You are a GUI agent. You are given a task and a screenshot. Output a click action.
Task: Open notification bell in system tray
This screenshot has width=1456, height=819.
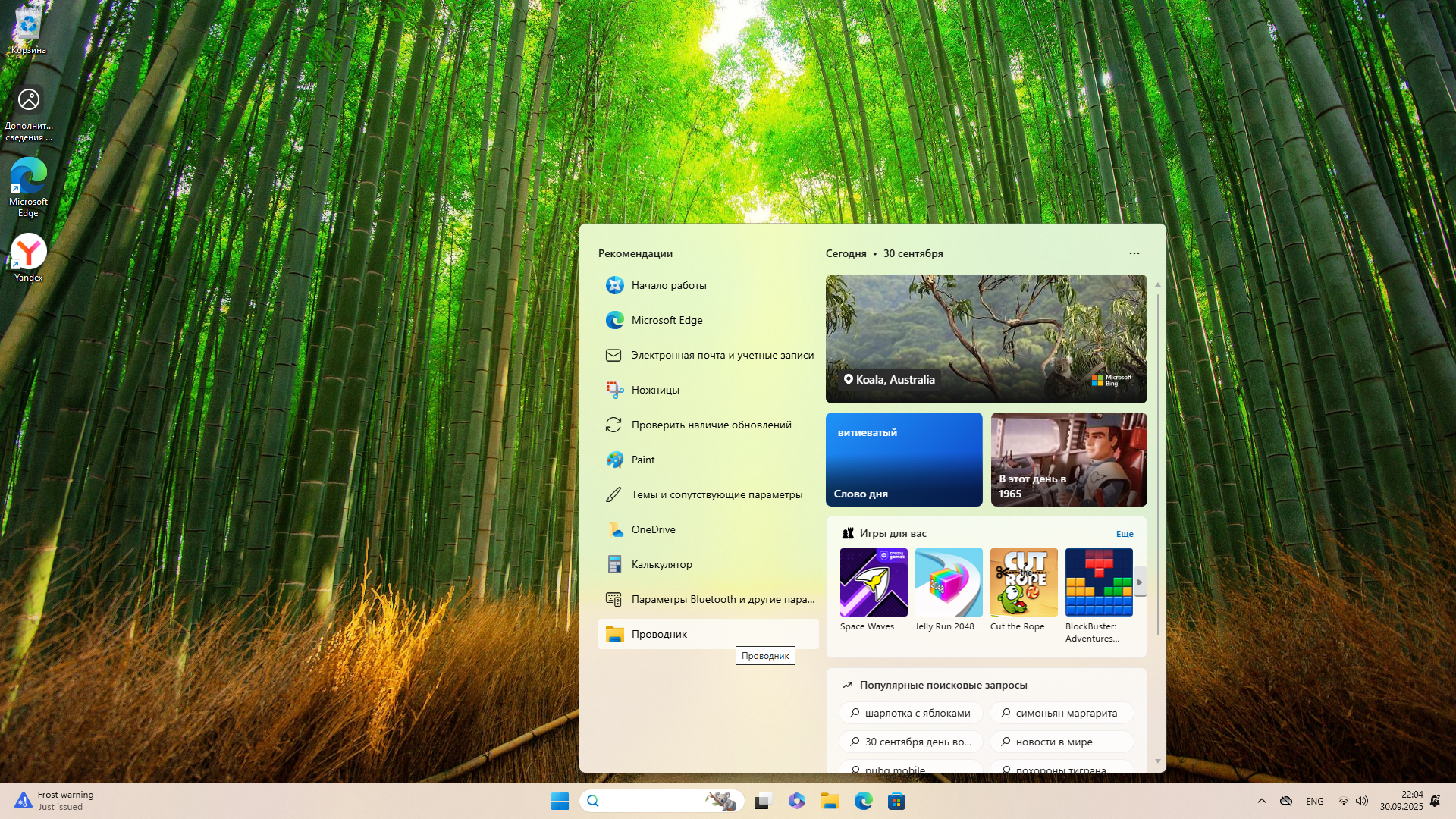coord(1435,802)
